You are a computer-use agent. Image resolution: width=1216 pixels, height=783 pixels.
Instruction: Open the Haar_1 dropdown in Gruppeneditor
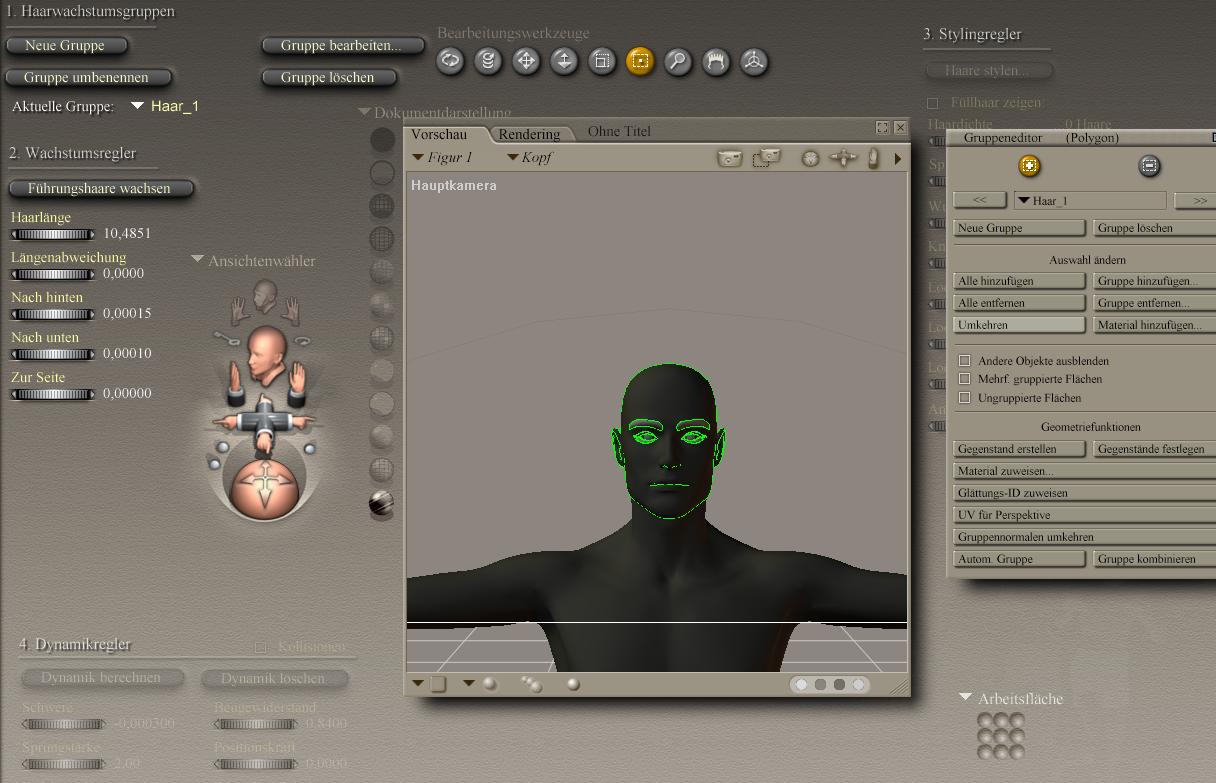(x=1089, y=200)
